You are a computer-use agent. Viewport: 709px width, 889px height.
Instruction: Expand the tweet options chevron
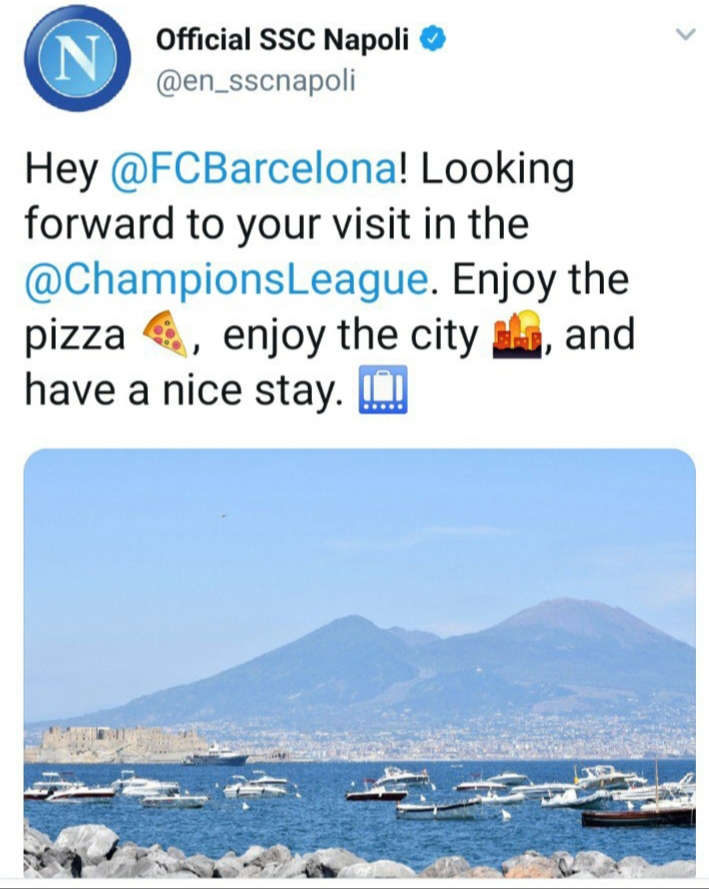pos(685,35)
